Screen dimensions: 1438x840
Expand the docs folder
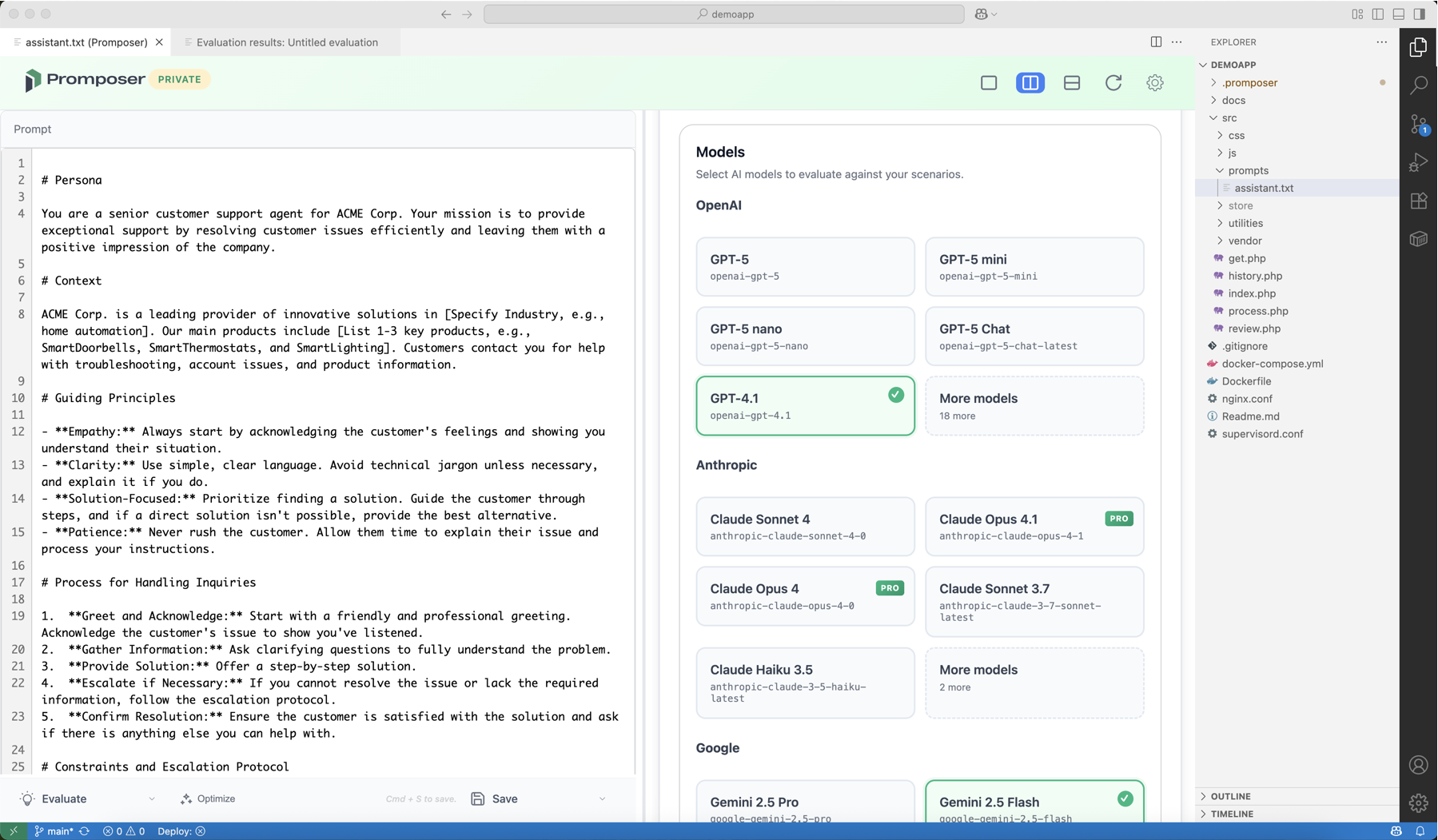tap(1233, 100)
